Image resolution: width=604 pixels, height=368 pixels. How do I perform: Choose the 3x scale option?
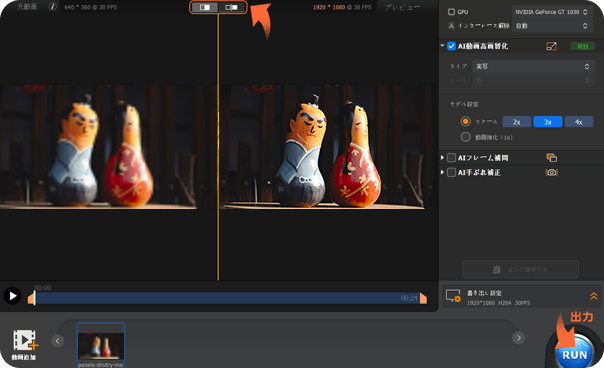tap(547, 122)
